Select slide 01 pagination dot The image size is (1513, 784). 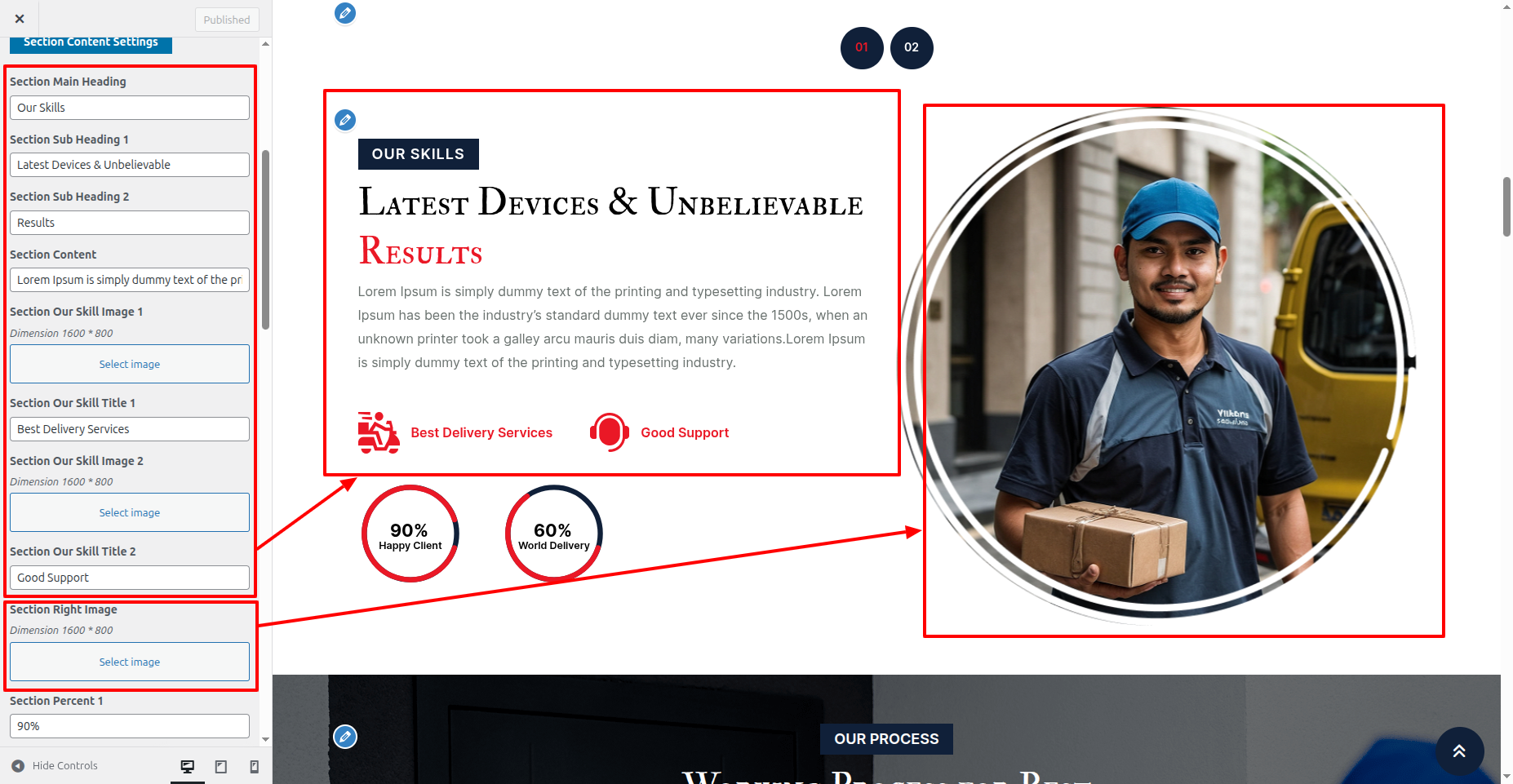pos(862,47)
